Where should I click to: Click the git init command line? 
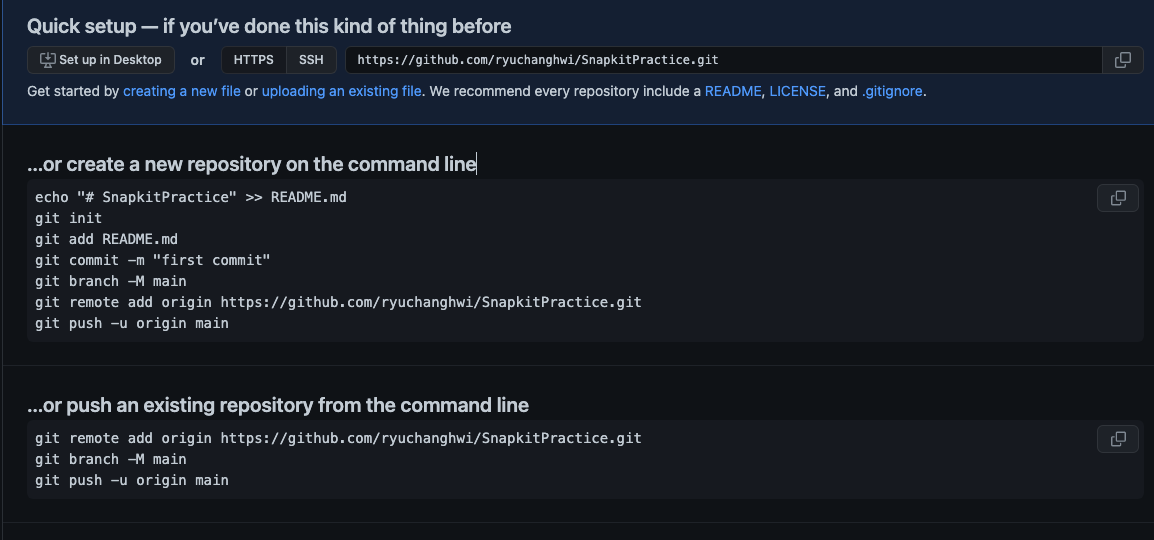point(69,218)
